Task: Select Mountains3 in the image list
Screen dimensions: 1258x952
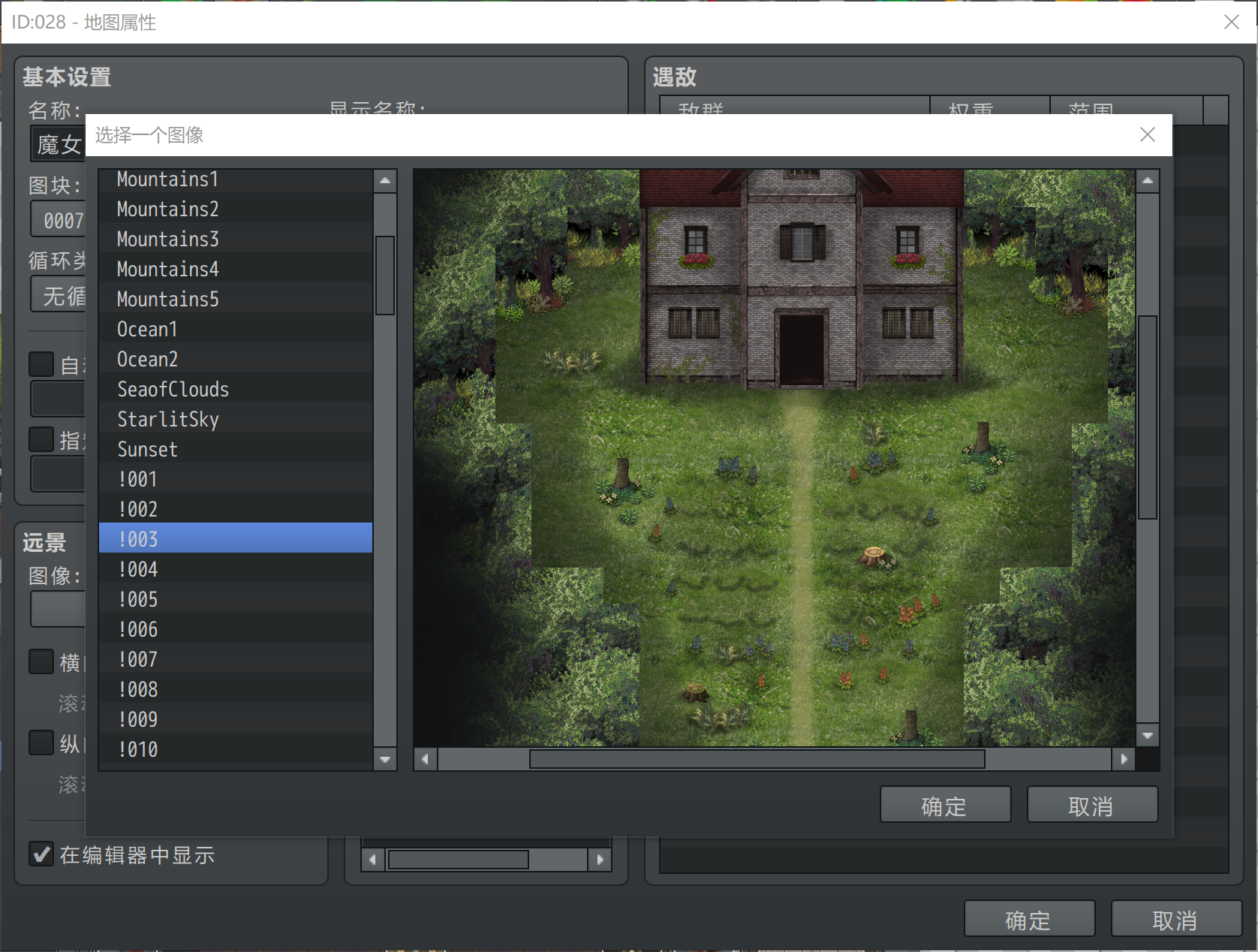Action: point(236,239)
